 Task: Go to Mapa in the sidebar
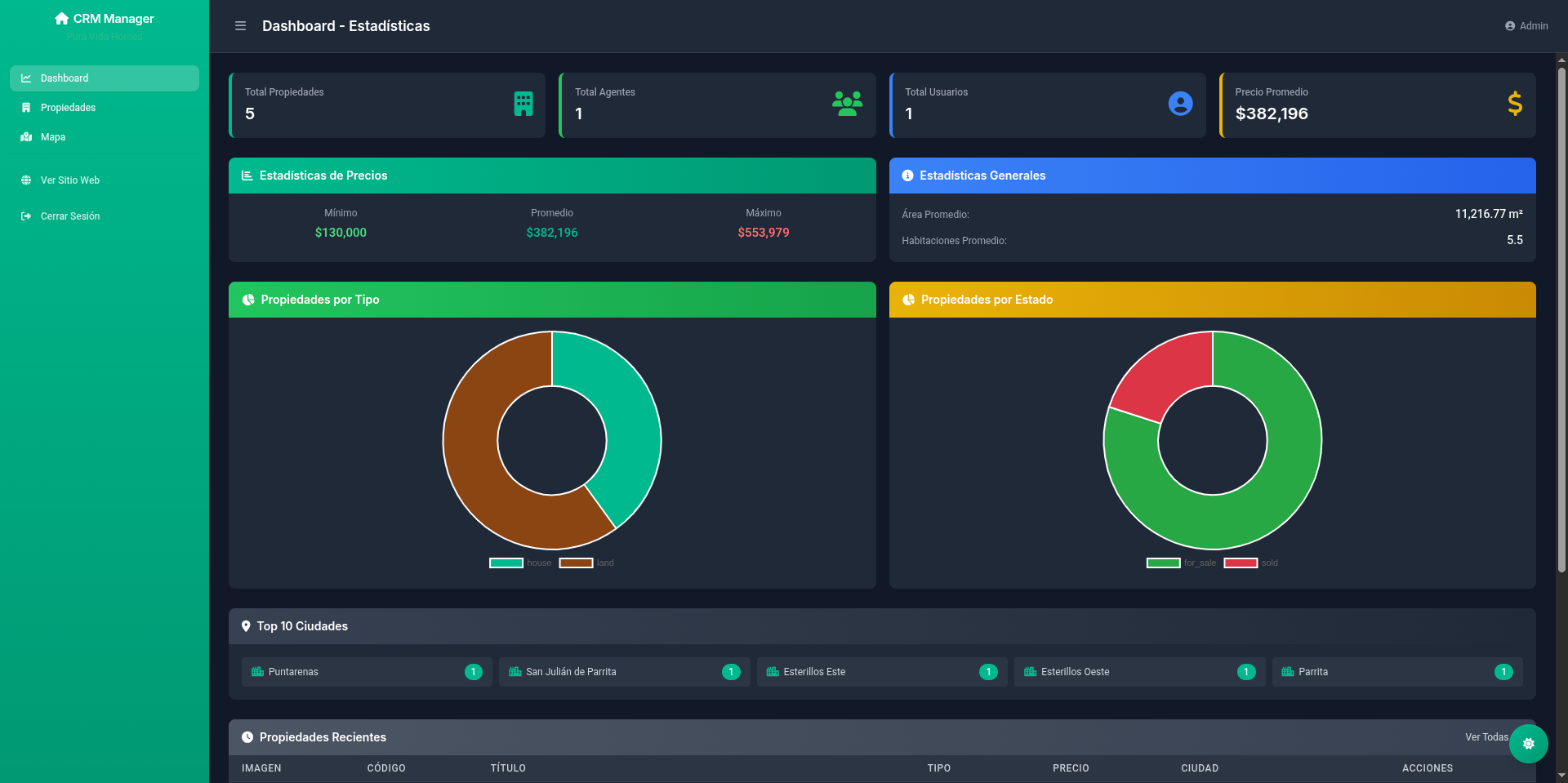(53, 137)
